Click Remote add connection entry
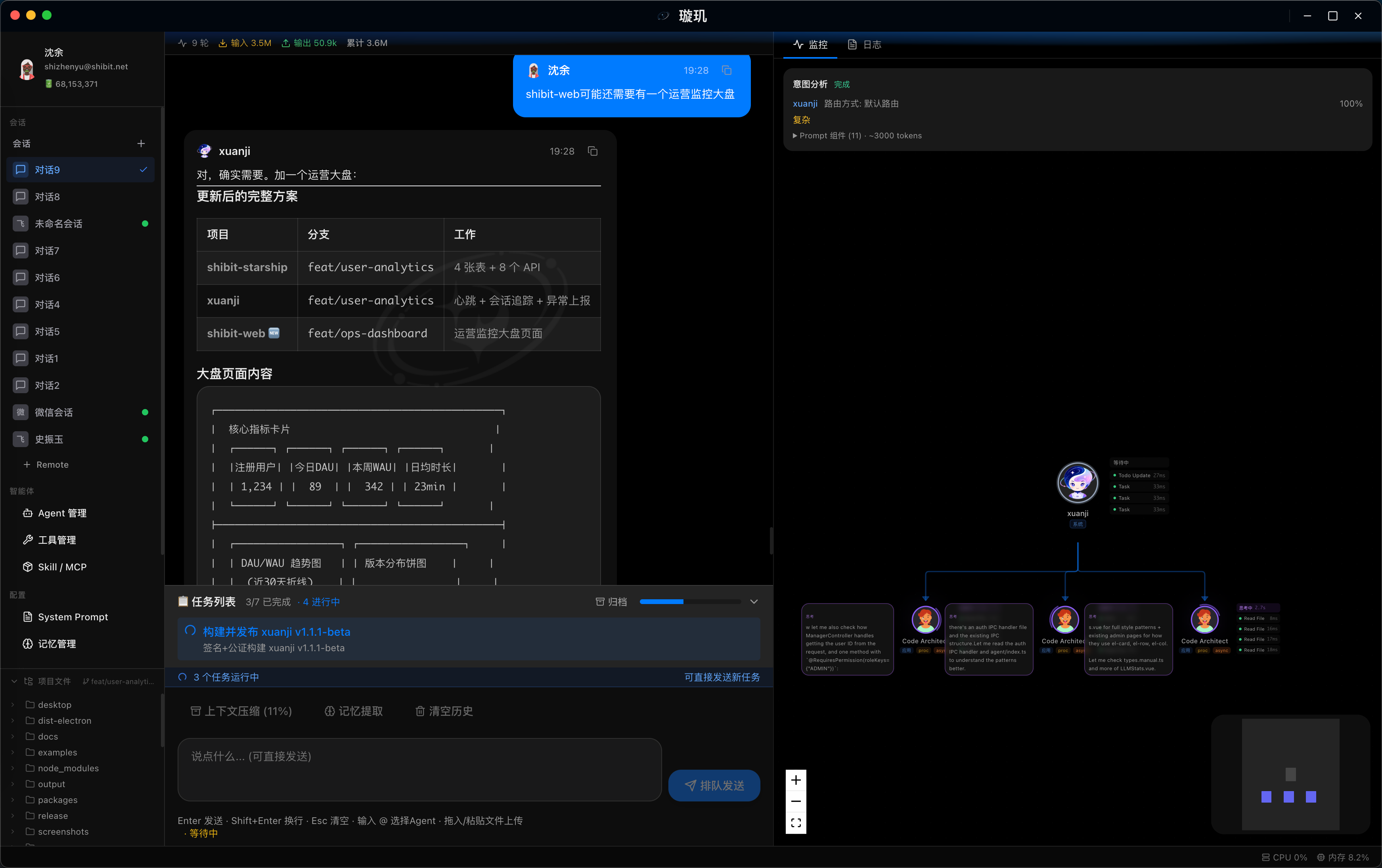The image size is (1382, 868). point(46,465)
